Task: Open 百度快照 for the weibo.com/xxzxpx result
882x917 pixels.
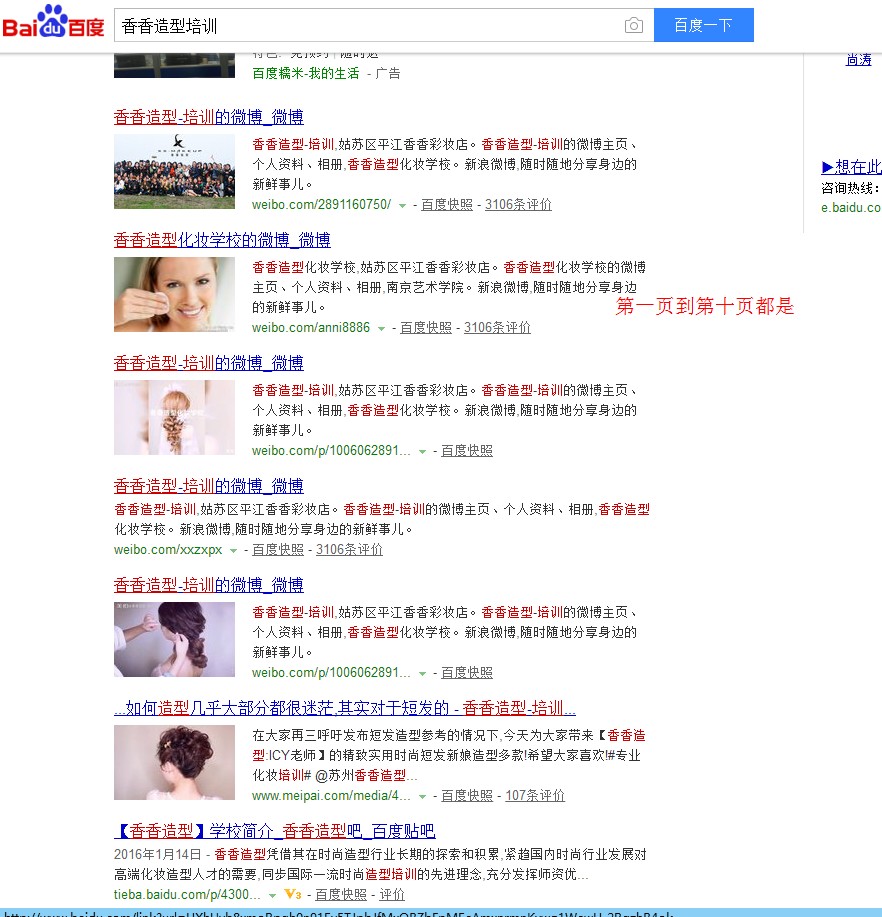Action: (278, 550)
